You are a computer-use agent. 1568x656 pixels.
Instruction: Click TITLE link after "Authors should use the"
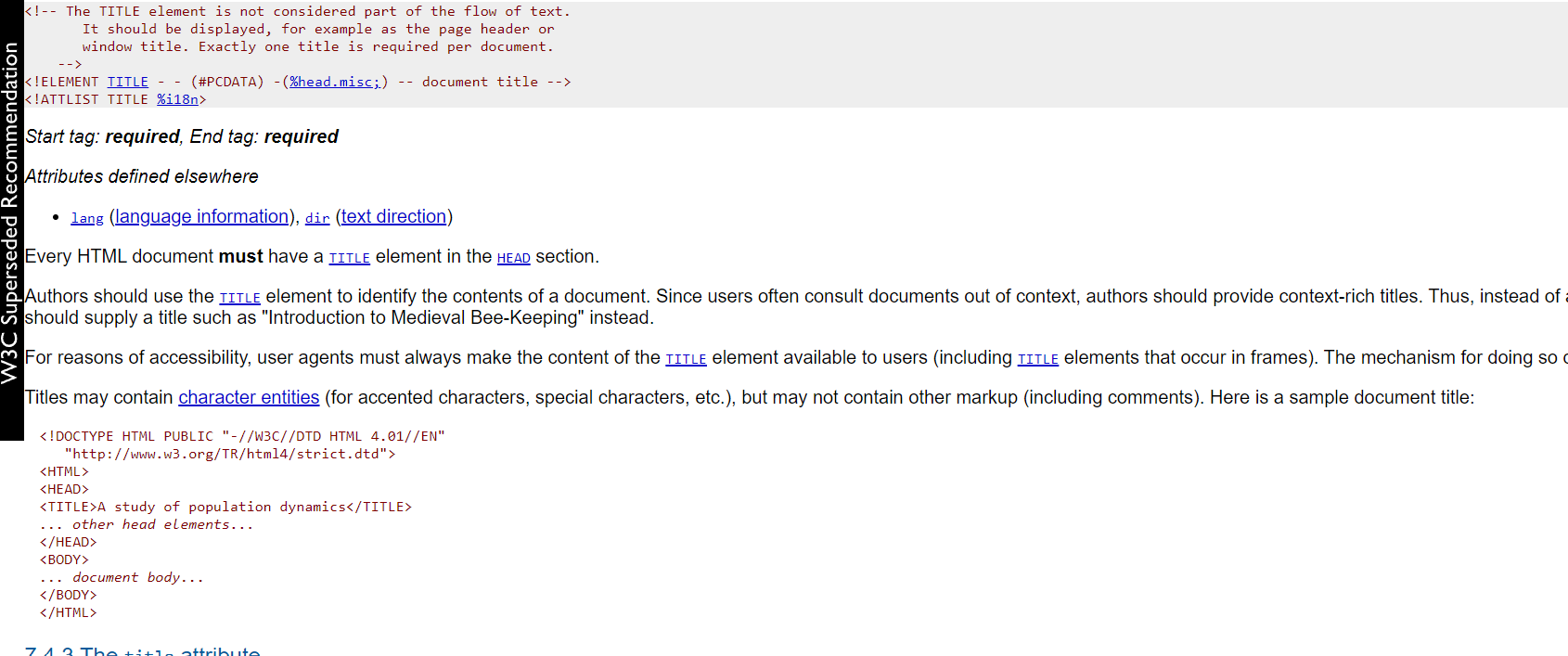point(239,298)
